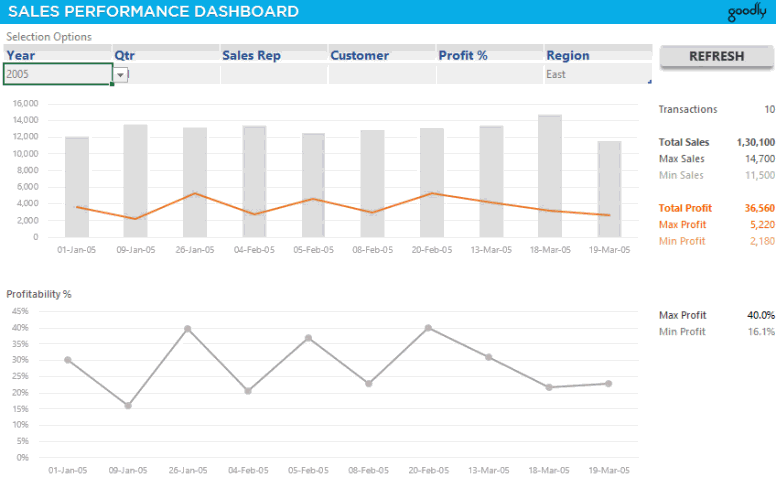This screenshot has width=776, height=480.
Task: Select the 19-Mar-05 sales bar
Action: pyautogui.click(x=609, y=189)
